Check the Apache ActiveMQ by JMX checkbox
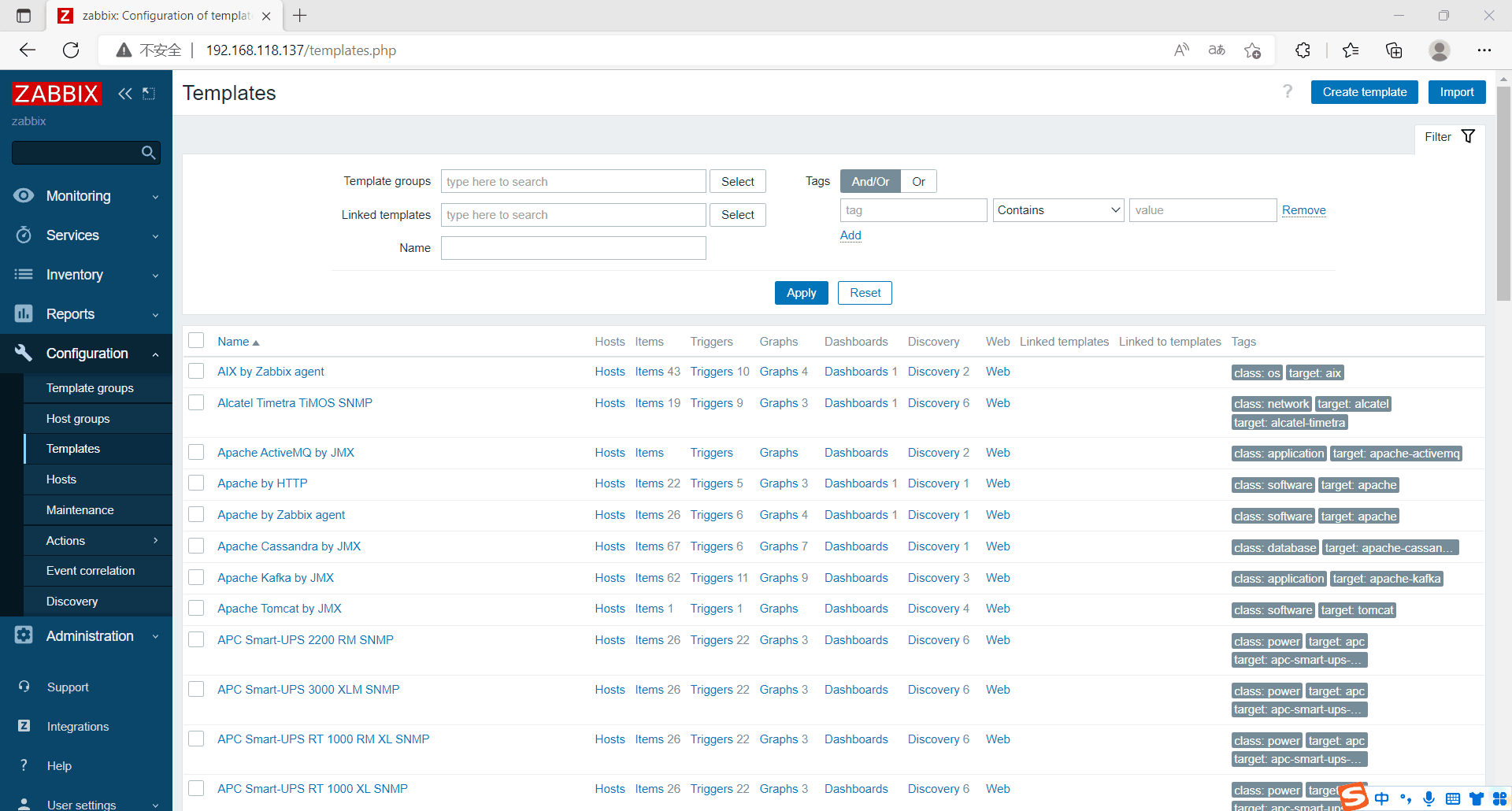 coord(196,452)
